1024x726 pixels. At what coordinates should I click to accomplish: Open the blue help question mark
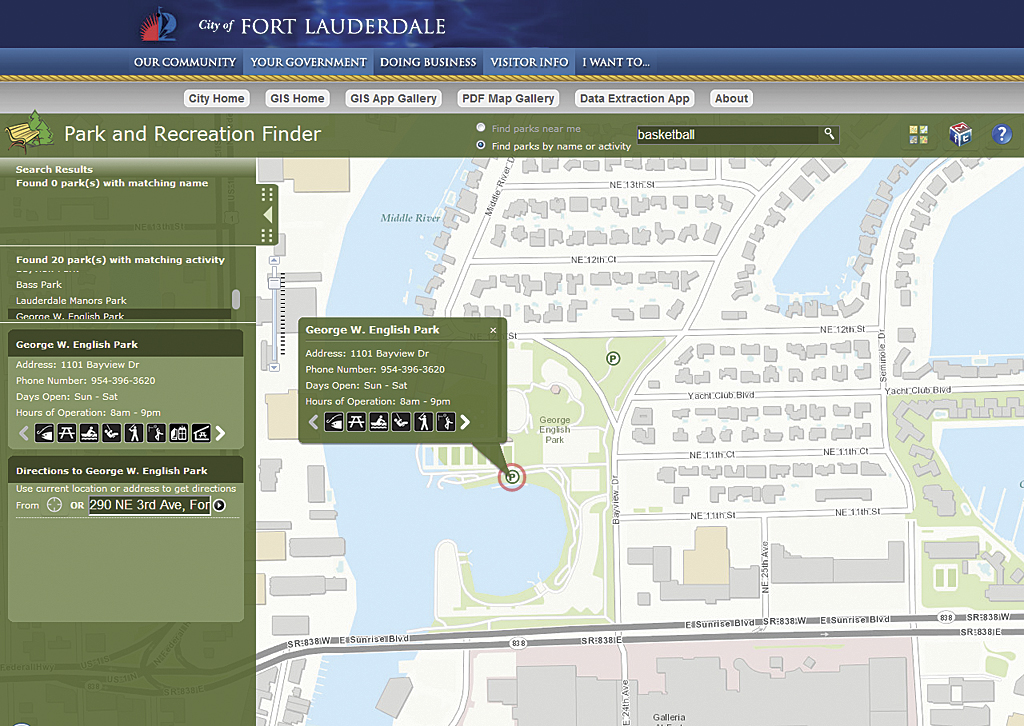pyautogui.click(x=1002, y=134)
